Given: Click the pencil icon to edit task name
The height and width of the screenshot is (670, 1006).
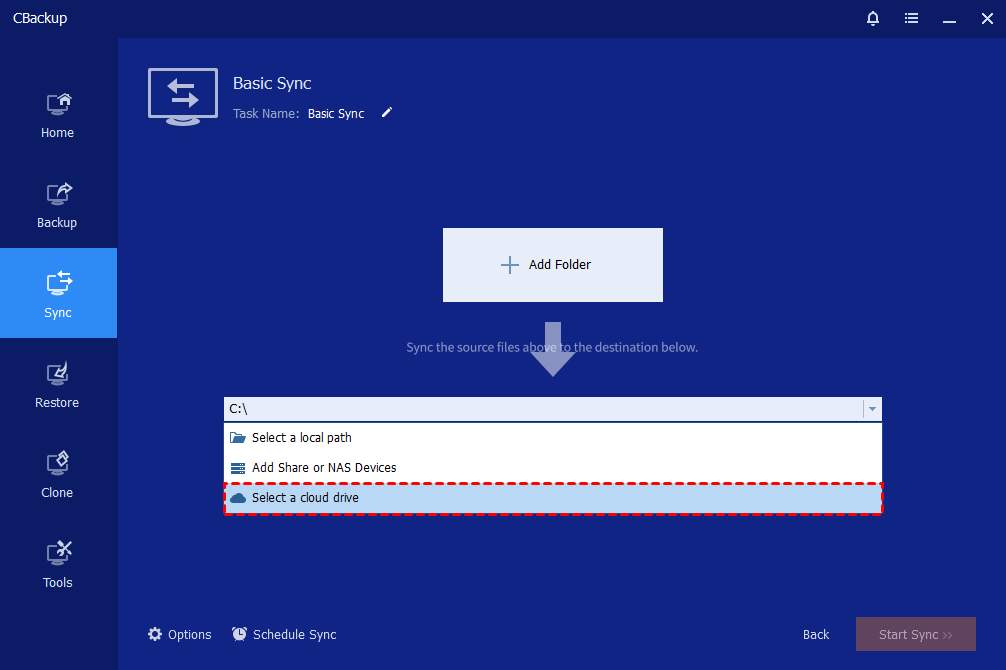Looking at the screenshot, I should pyautogui.click(x=387, y=113).
